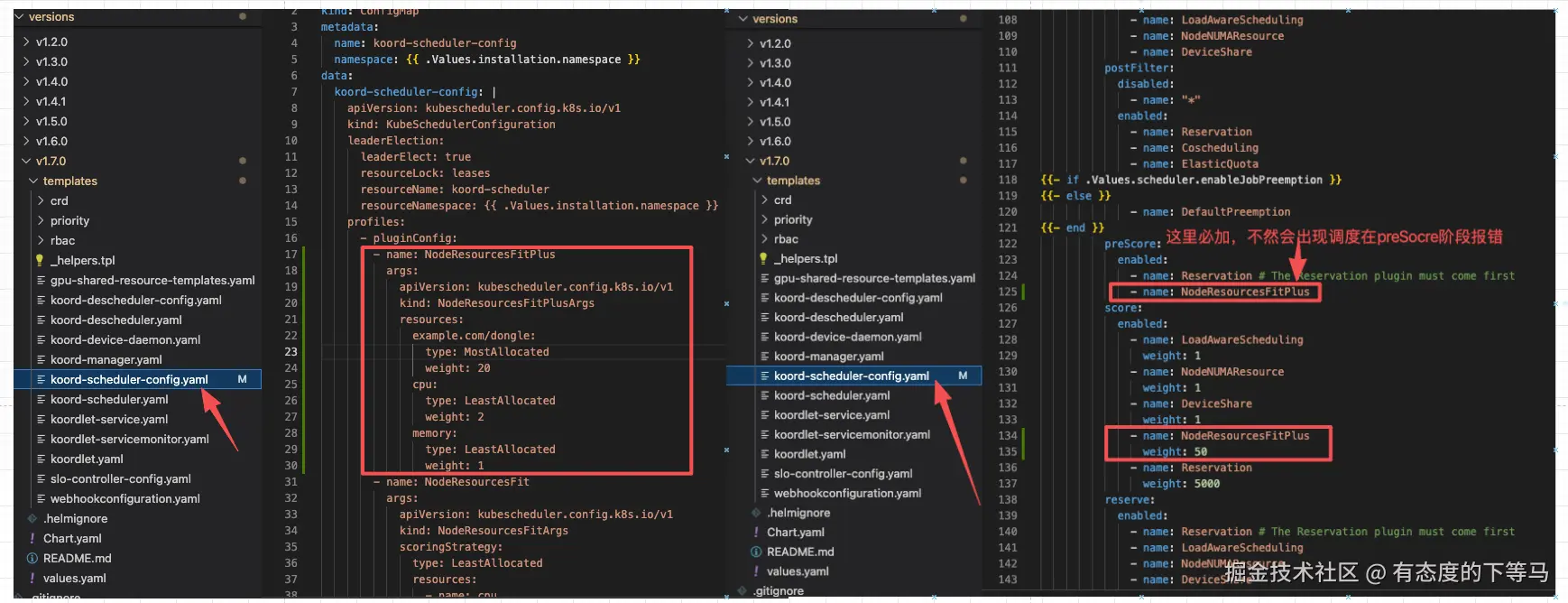This screenshot has height=603, width=1568.
Task: Click line number 134 in right editor gutter
Action: point(1008,435)
